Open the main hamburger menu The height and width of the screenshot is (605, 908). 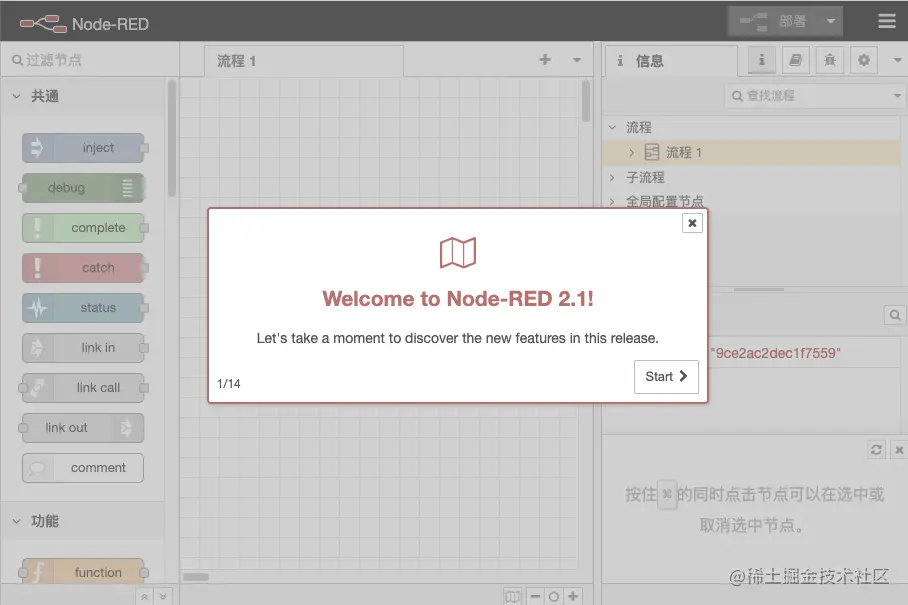tap(887, 21)
